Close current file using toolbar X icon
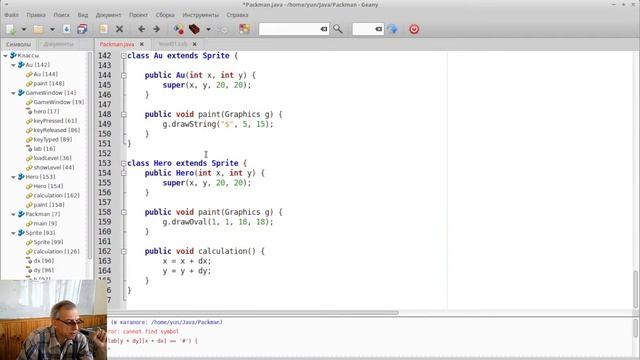The width and height of the screenshot is (640, 360). pyautogui.click(x=119, y=29)
